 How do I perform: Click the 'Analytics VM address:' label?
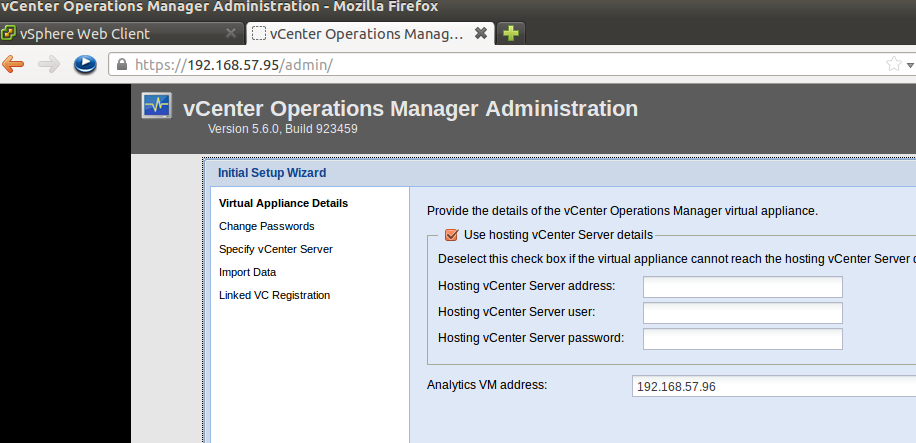point(487,385)
